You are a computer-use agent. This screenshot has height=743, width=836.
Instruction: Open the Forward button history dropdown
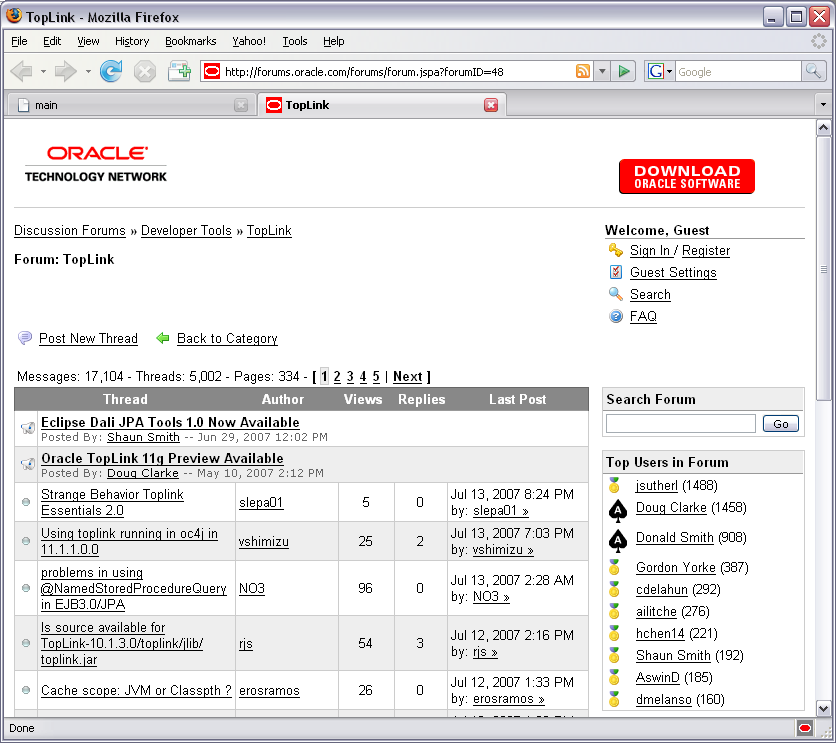[x=88, y=71]
